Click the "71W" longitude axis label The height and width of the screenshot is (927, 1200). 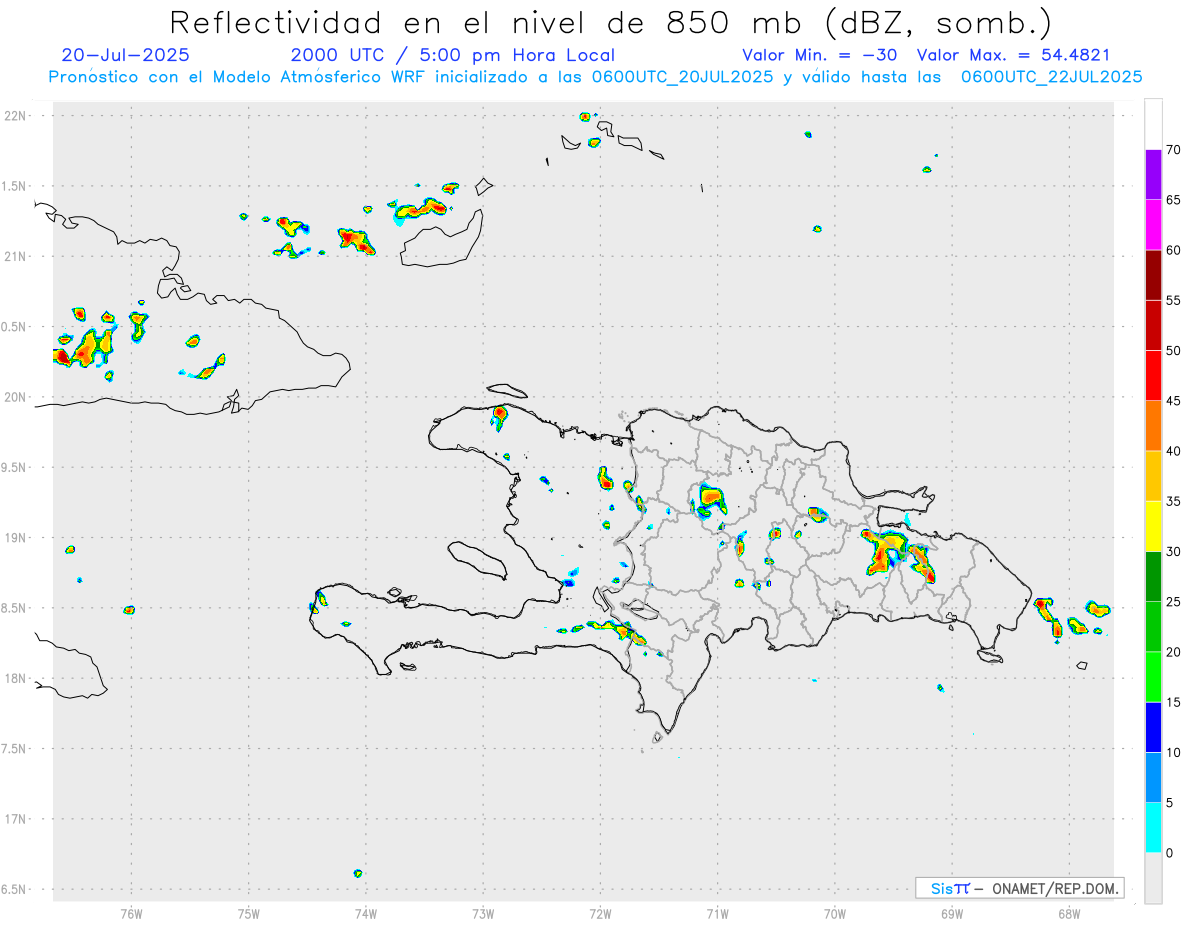[x=717, y=913]
